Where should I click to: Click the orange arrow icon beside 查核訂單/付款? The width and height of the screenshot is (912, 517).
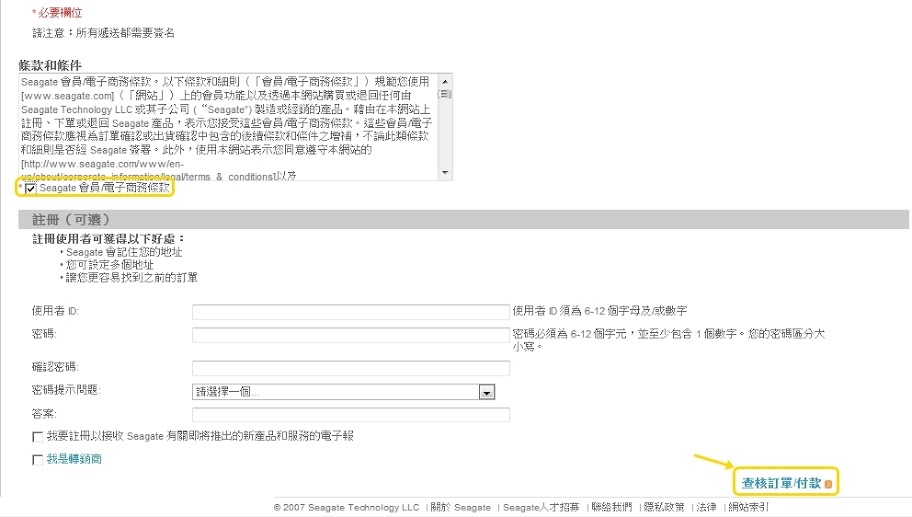(828, 484)
